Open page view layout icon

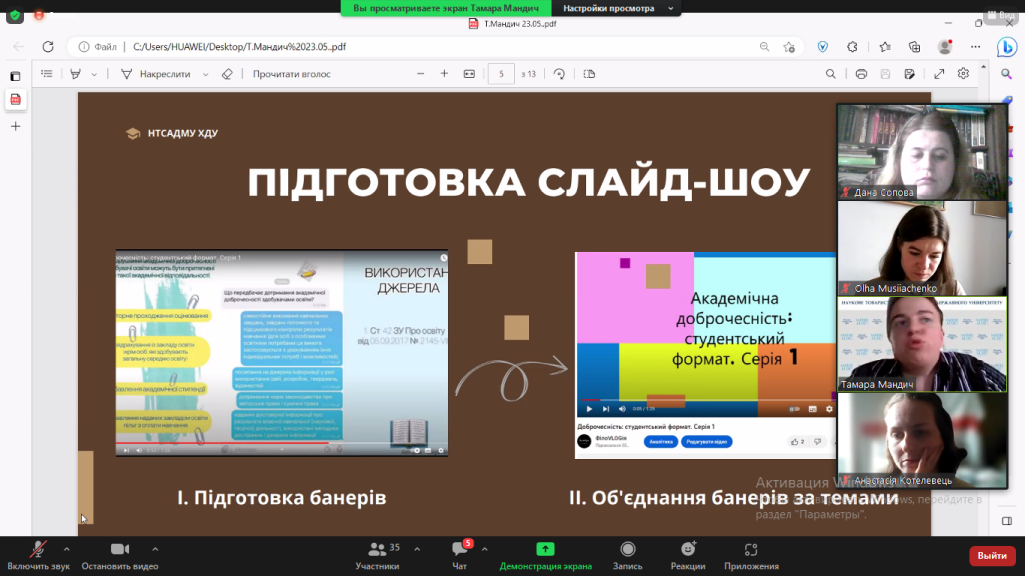589,74
